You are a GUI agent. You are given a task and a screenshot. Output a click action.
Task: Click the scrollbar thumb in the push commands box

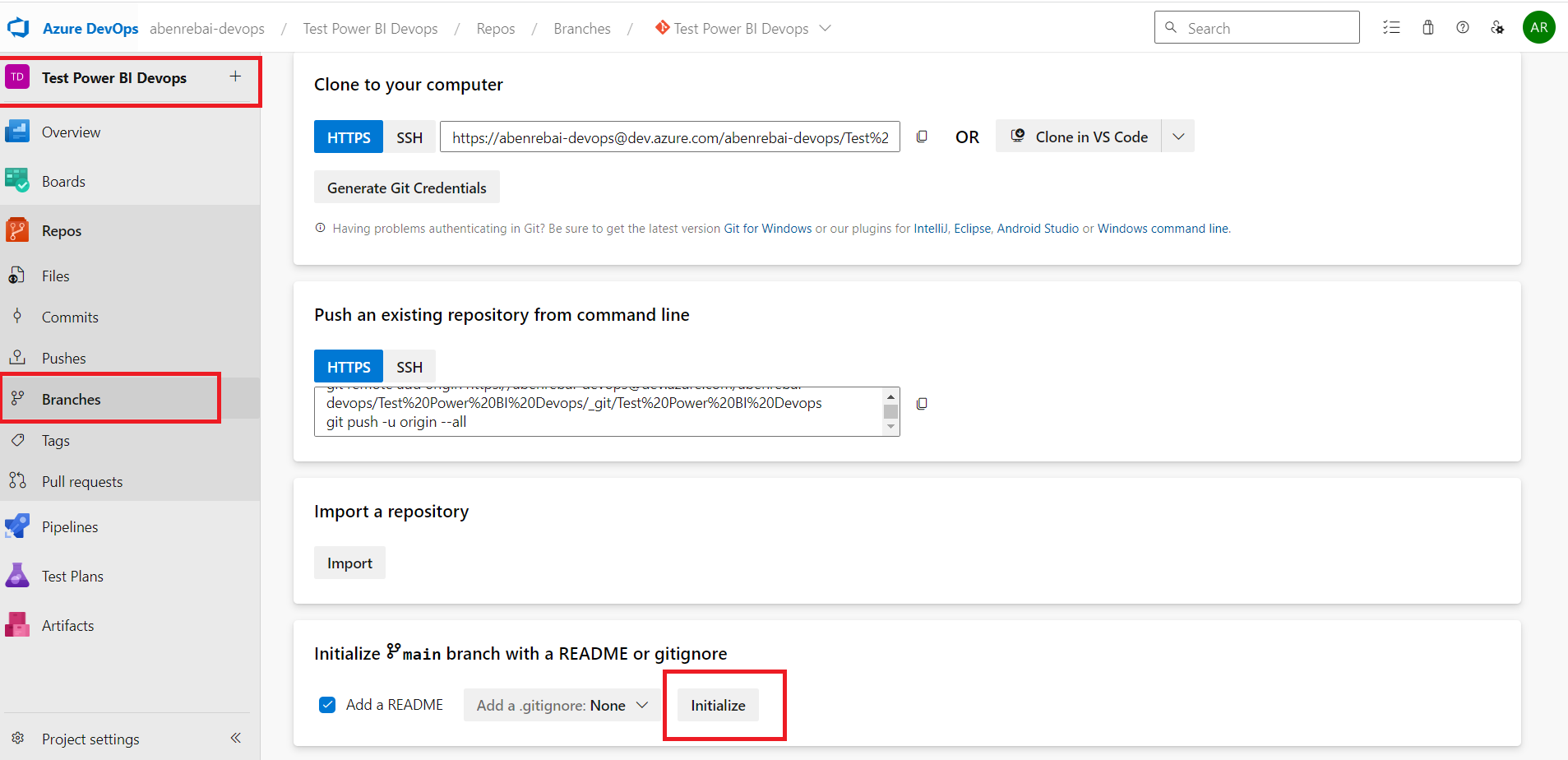click(890, 411)
